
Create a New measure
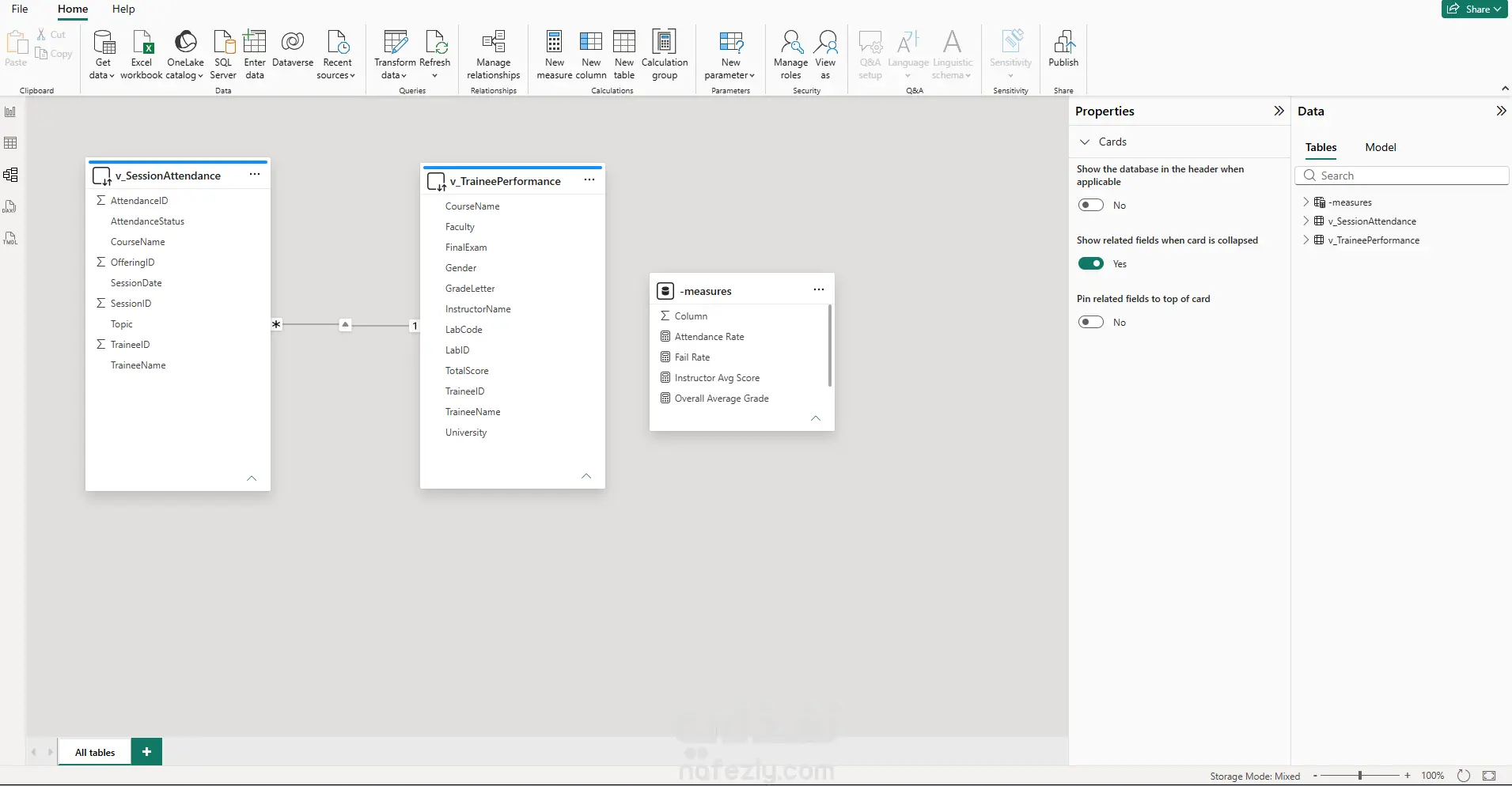tap(555, 54)
